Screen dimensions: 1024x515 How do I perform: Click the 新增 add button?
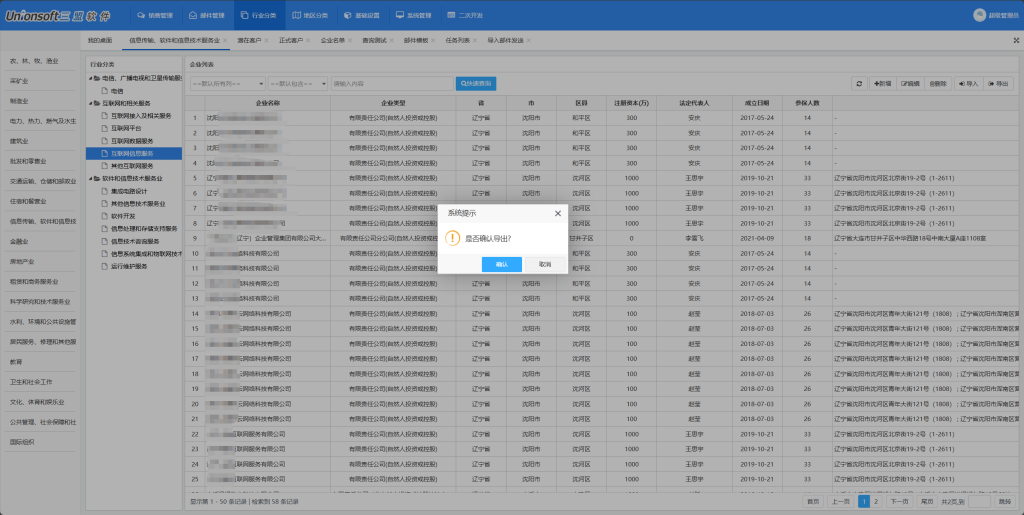[x=882, y=84]
